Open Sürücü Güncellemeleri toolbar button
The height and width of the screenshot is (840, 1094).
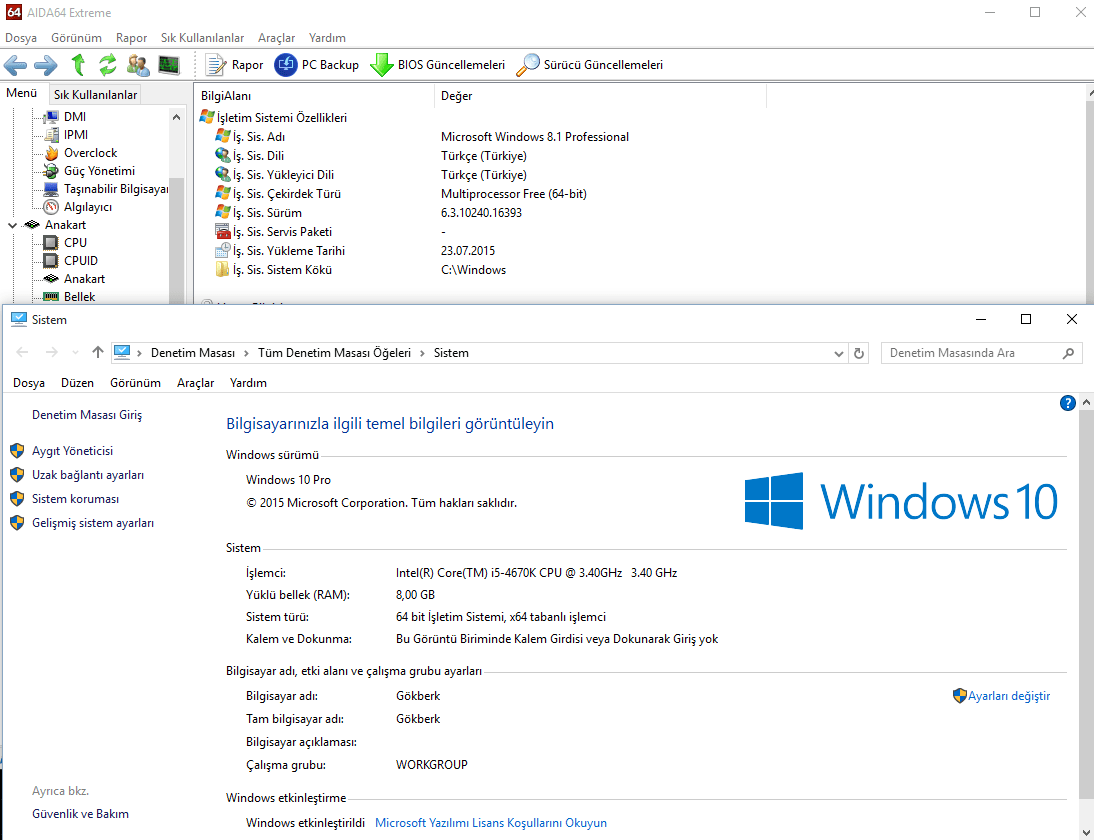(590, 65)
